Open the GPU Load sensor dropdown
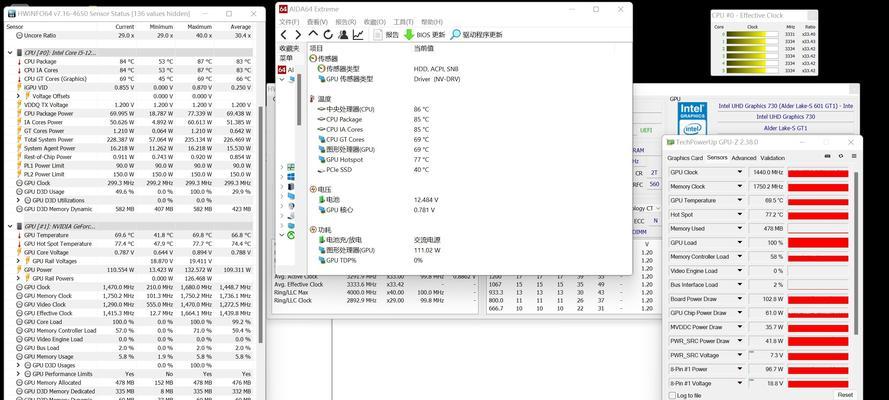 740,242
